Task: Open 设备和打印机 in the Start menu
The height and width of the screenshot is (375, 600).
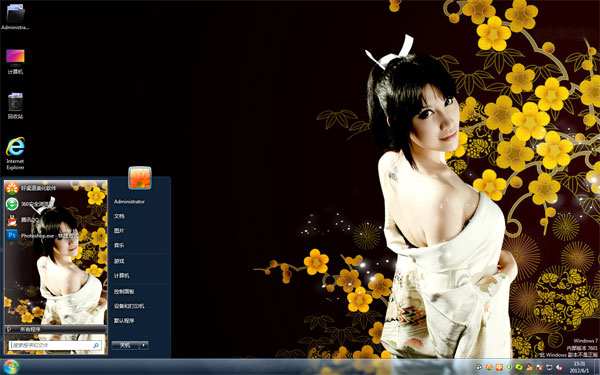Action: (129, 306)
